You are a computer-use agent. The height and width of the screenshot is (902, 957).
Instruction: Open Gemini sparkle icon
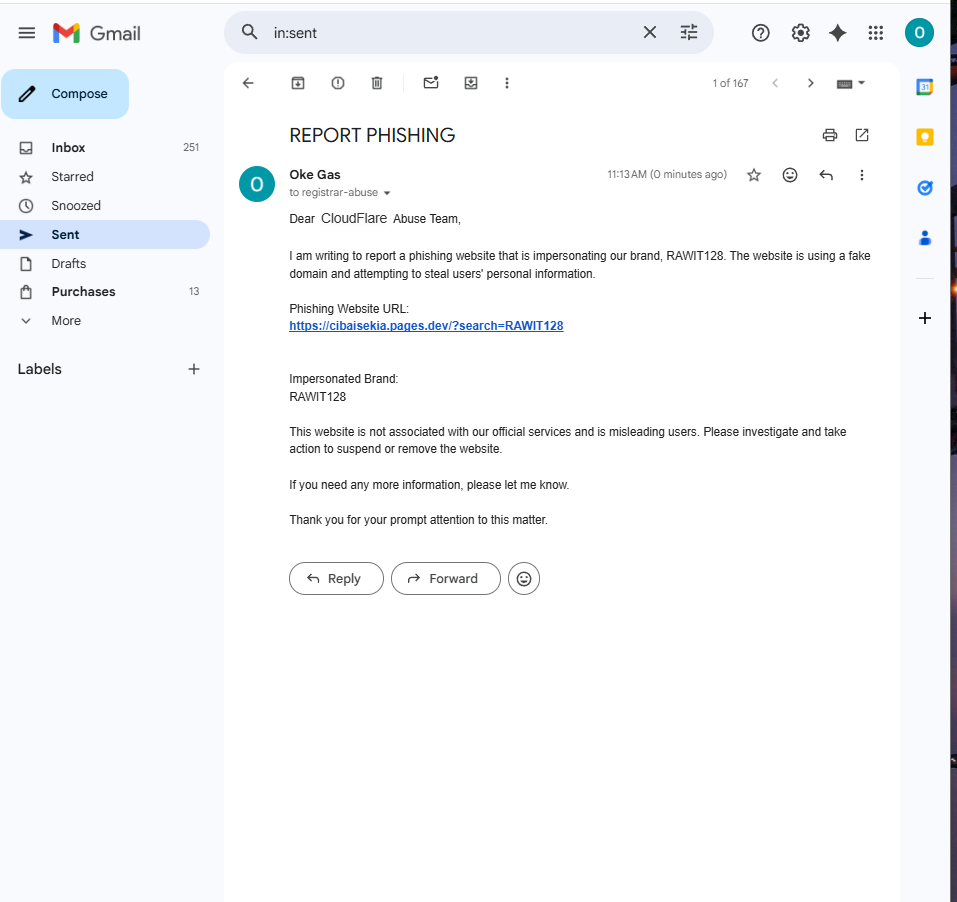pos(837,33)
